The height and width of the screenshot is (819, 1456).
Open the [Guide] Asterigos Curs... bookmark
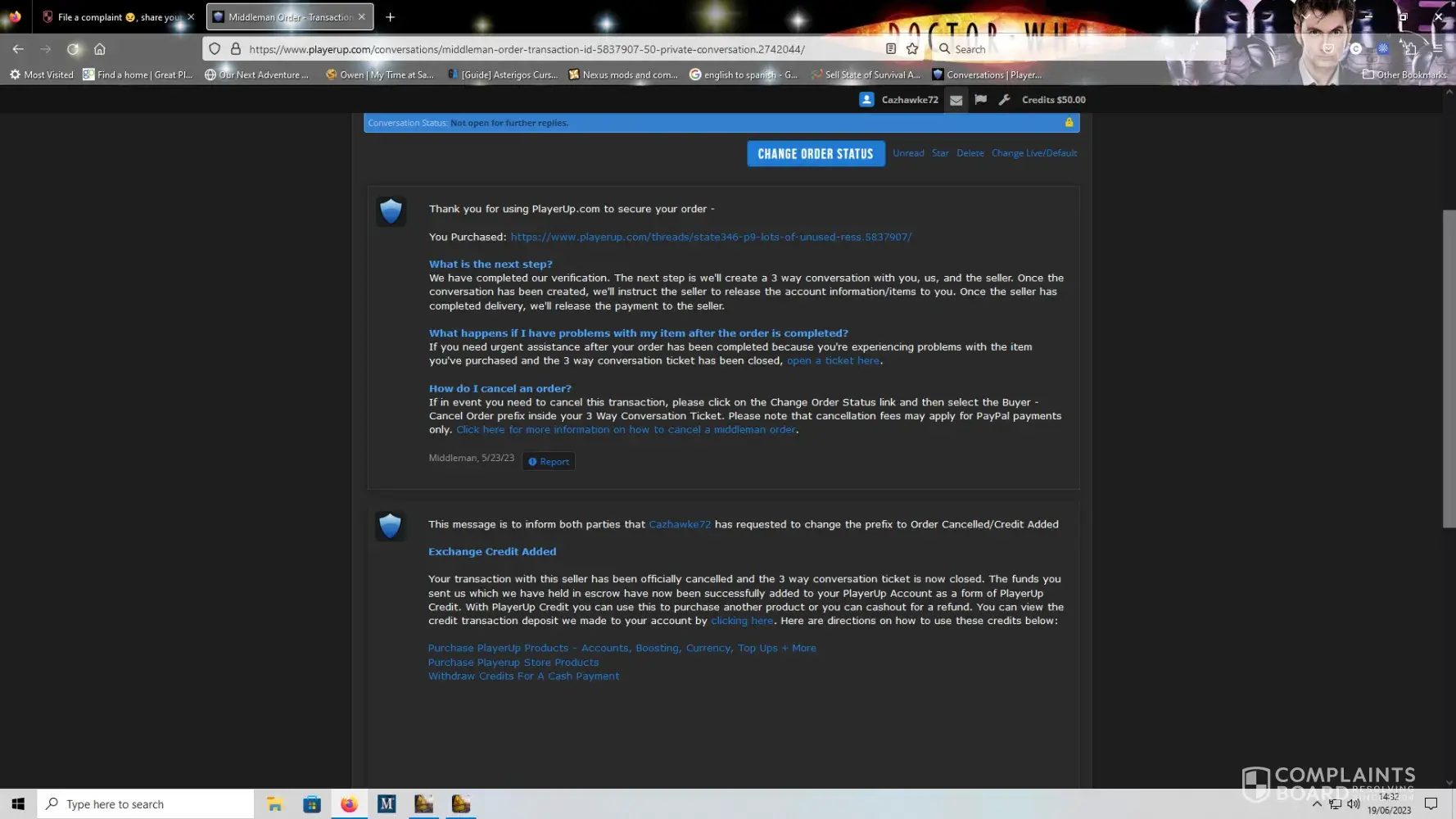click(503, 75)
